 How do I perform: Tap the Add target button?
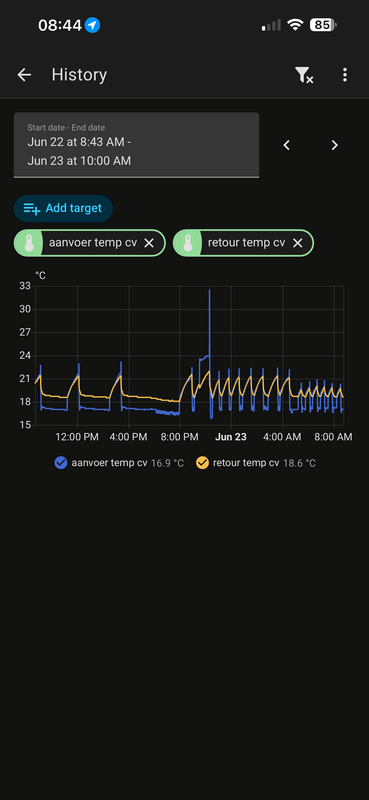[x=63, y=208]
